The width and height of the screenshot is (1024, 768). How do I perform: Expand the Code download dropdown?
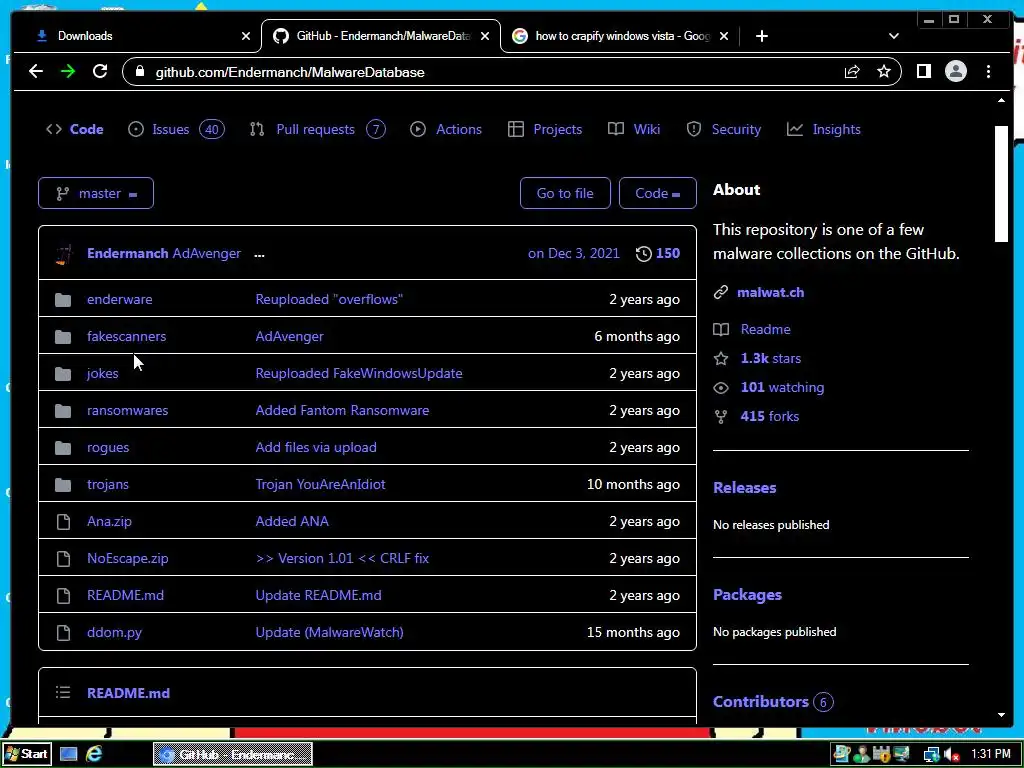(x=658, y=193)
